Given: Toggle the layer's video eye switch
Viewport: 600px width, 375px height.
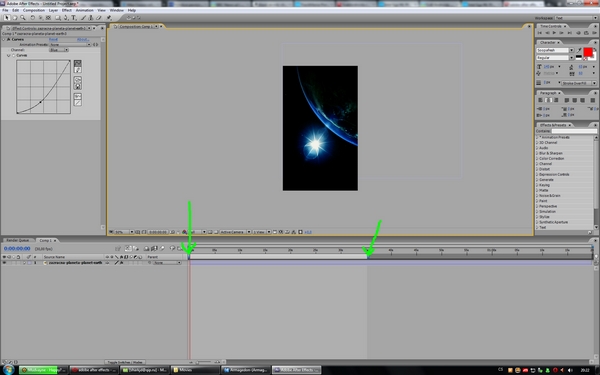Looking at the screenshot, I should [x=4, y=263].
